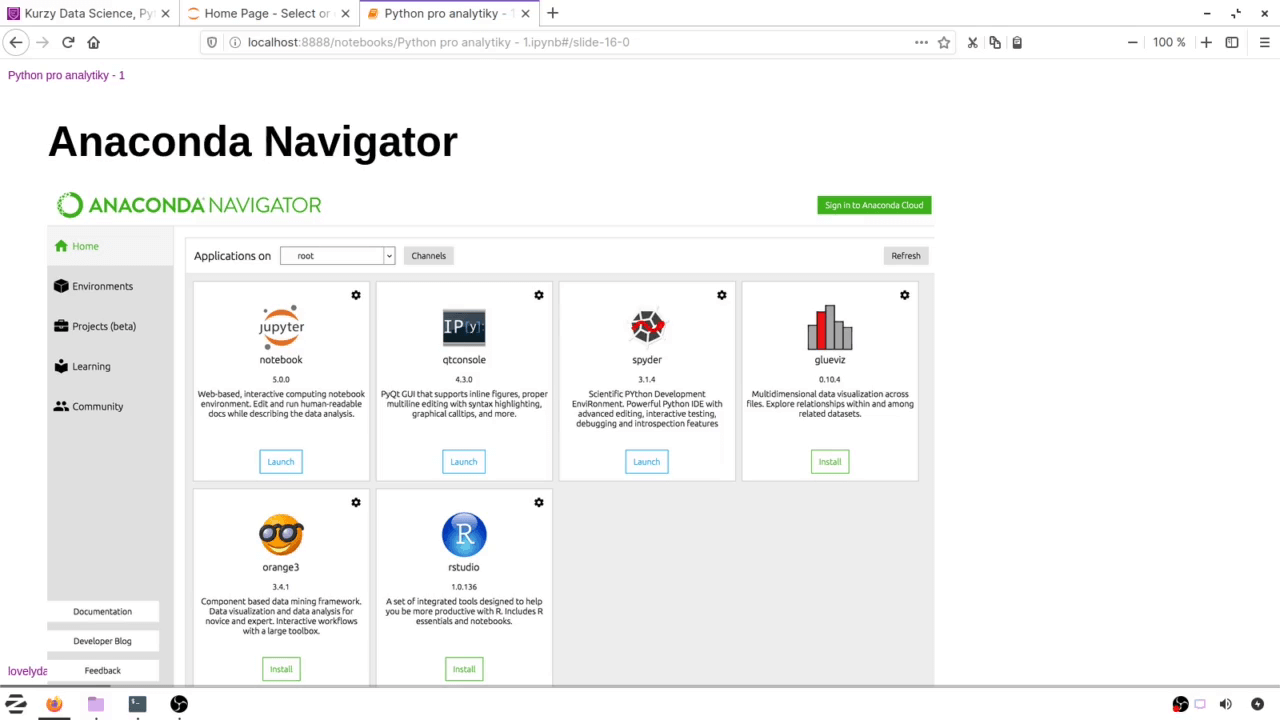The width and height of the screenshot is (1280, 720).
Task: Install the orange3 application
Action: click(x=281, y=669)
